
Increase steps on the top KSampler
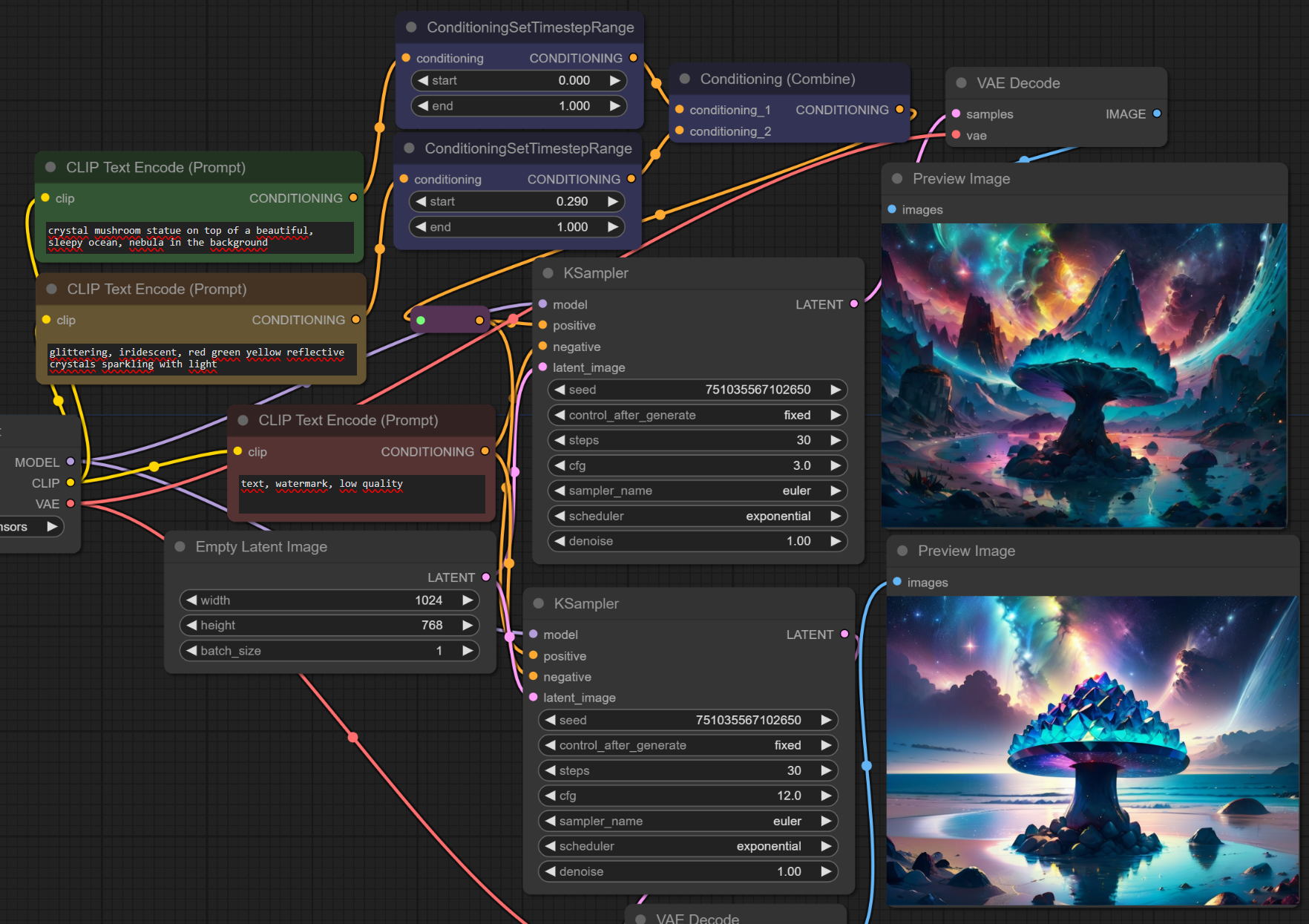point(836,440)
